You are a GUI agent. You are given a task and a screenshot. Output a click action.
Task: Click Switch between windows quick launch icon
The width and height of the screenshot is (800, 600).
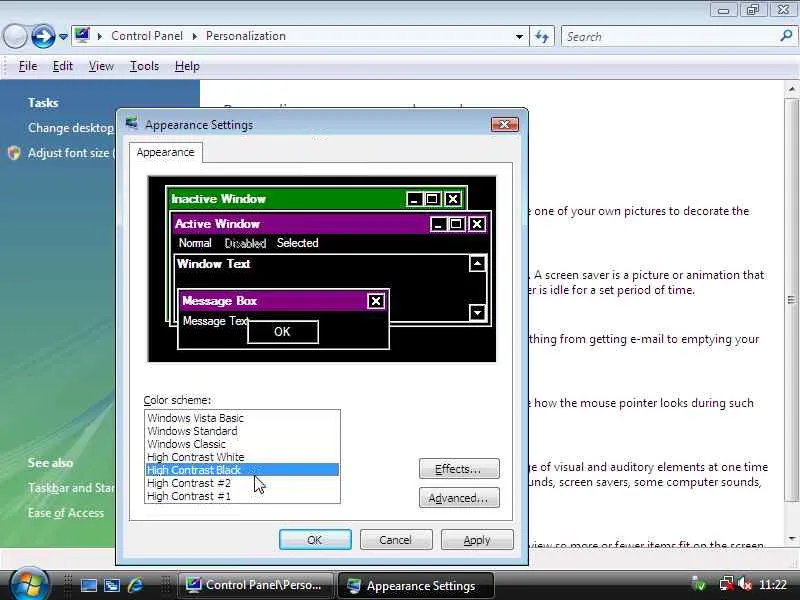[112, 585]
